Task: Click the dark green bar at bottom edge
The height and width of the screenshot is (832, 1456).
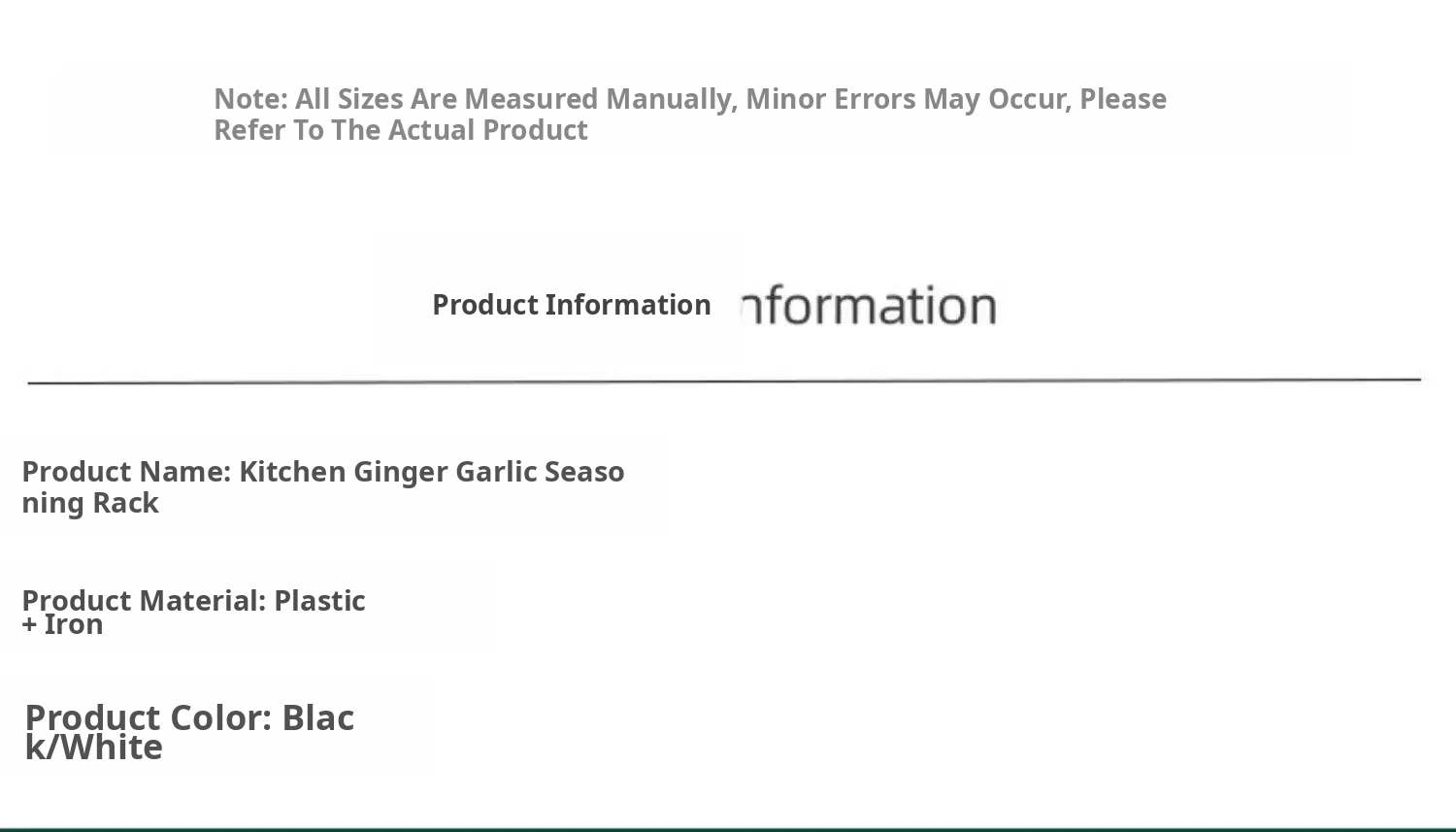Action: coord(728,829)
